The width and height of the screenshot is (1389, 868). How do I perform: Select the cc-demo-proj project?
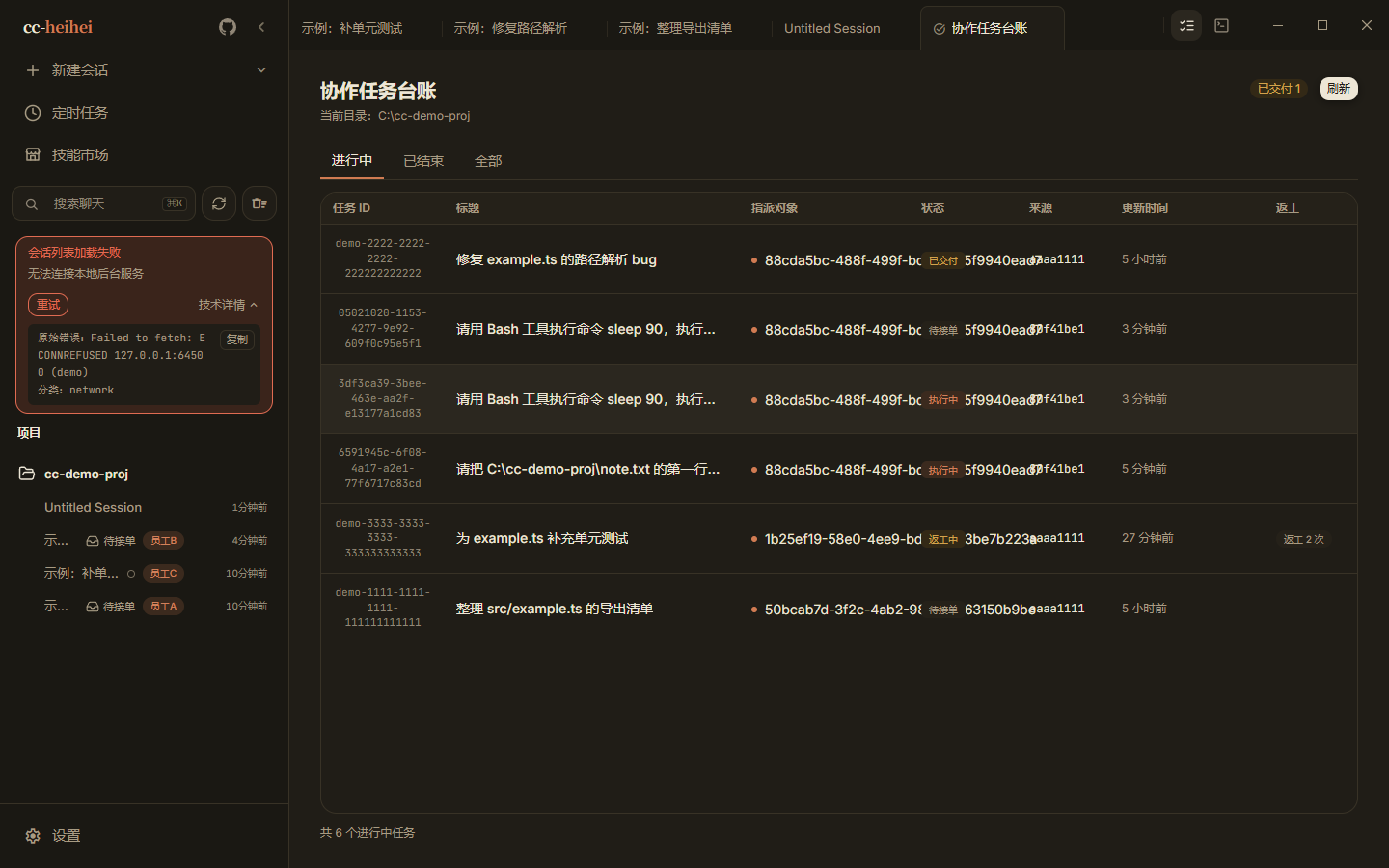pos(145,474)
